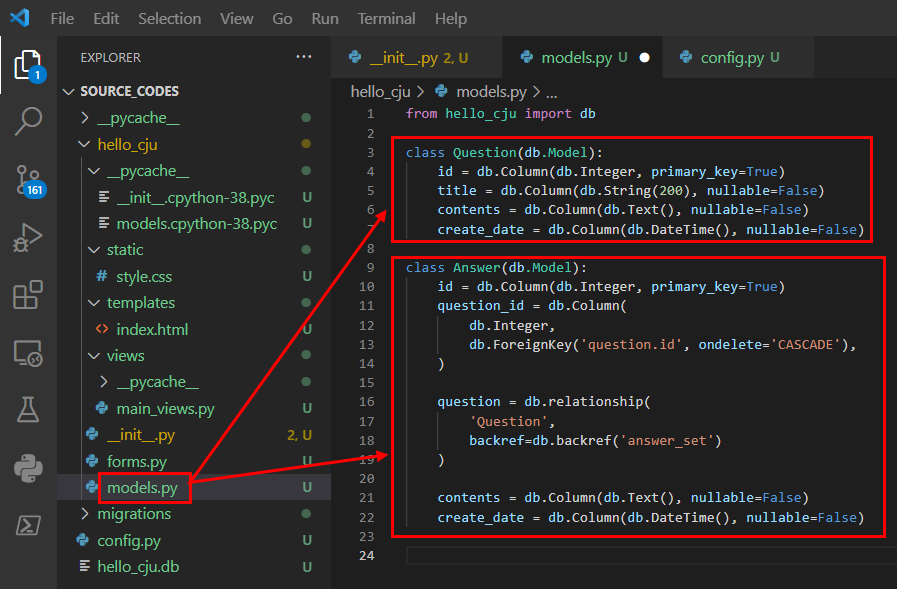This screenshot has width=897, height=589.
Task: Place cursor on empty line 24
Action: (651, 555)
